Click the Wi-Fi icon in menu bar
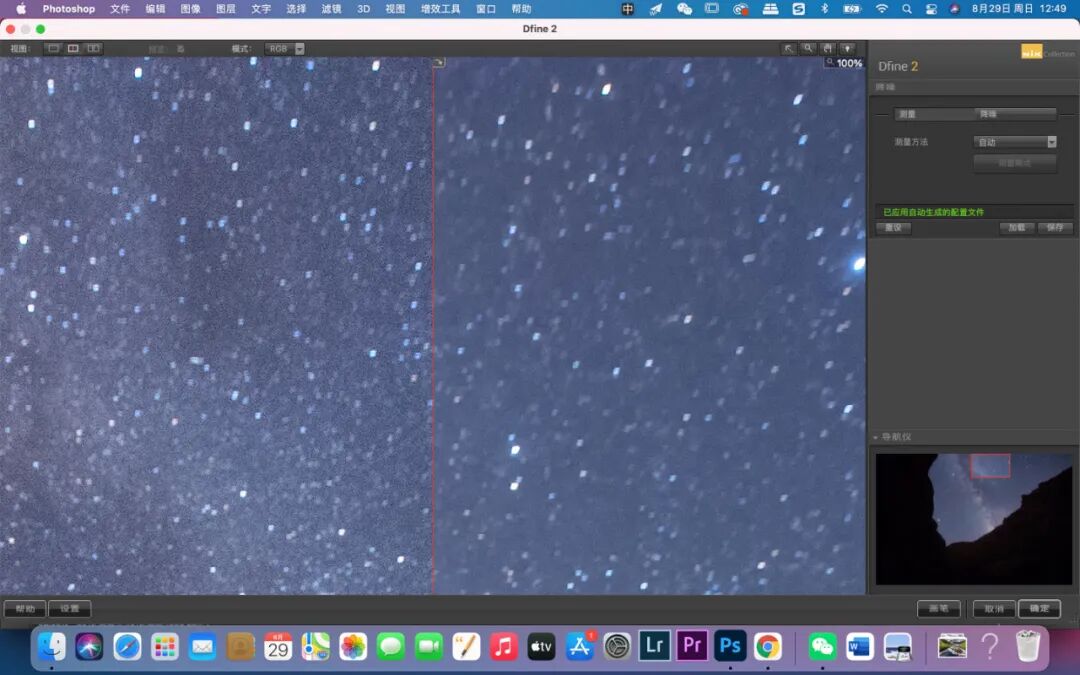 (882, 9)
